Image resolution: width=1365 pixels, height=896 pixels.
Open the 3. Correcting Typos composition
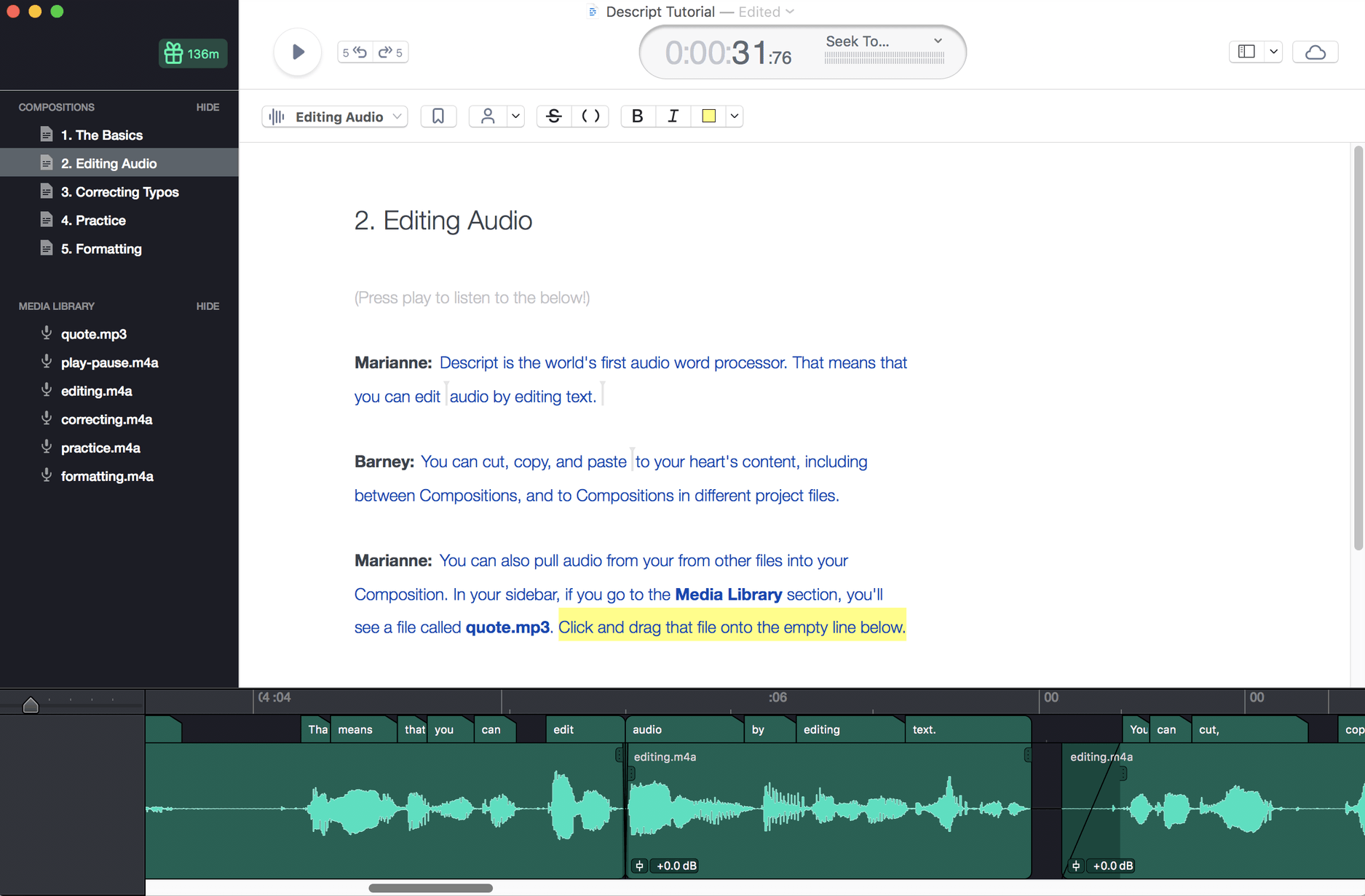click(x=119, y=192)
